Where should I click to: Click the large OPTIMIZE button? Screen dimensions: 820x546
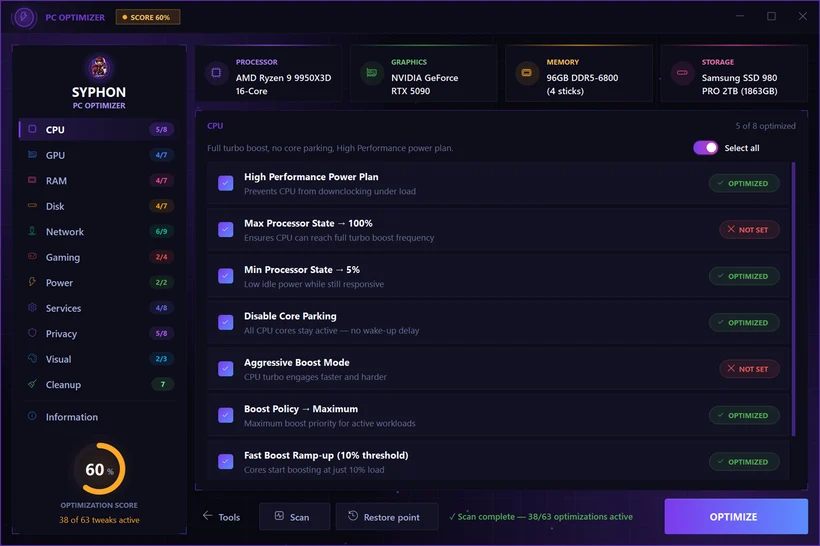[736, 516]
